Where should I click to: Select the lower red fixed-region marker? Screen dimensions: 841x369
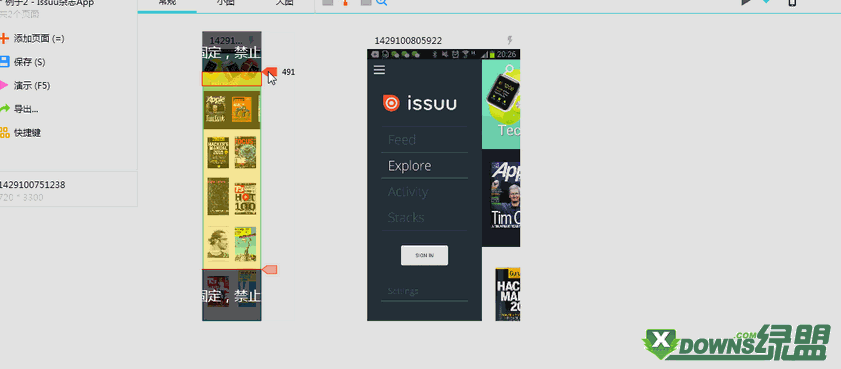[270, 269]
